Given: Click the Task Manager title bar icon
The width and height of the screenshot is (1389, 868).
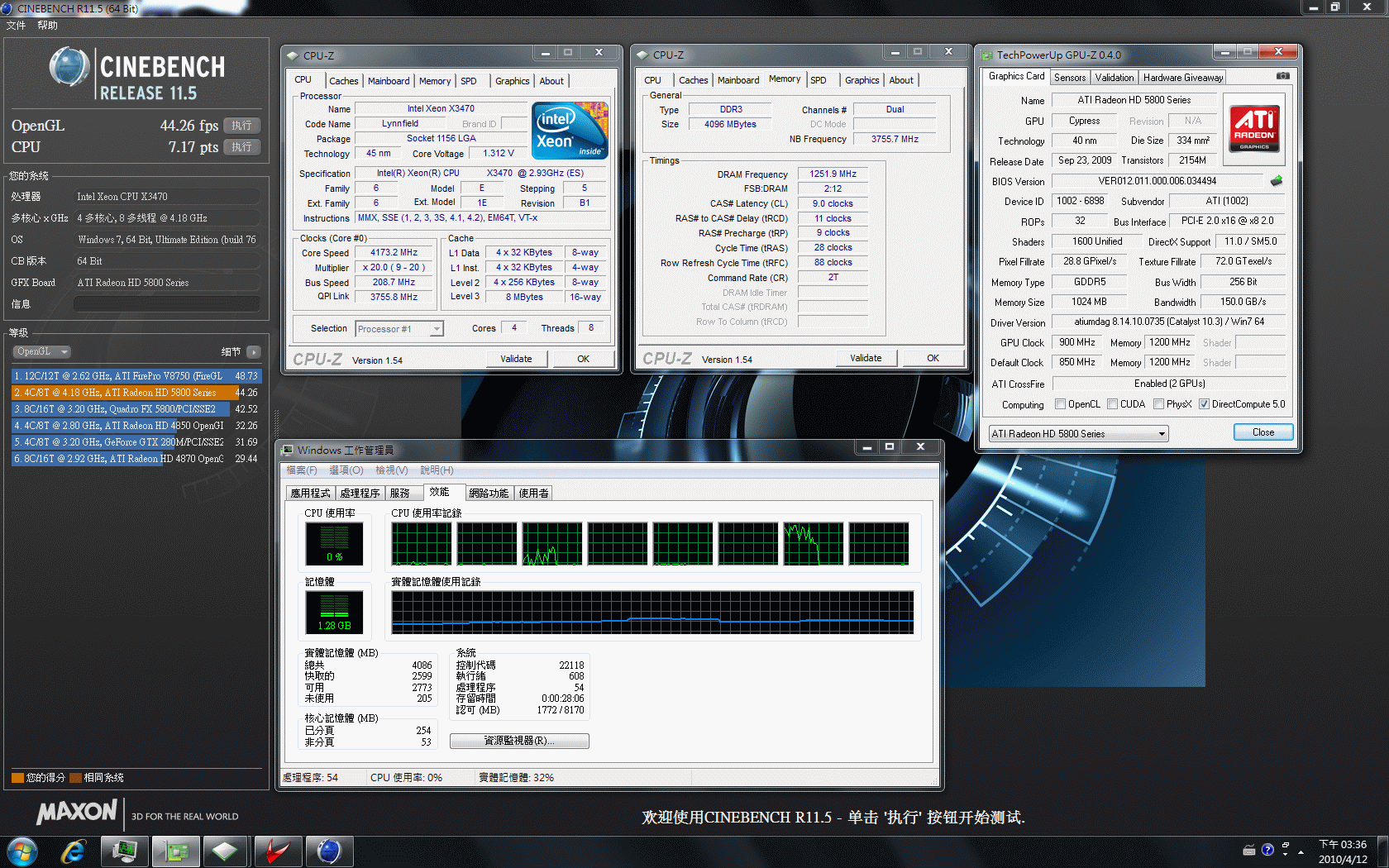Looking at the screenshot, I should [287, 450].
